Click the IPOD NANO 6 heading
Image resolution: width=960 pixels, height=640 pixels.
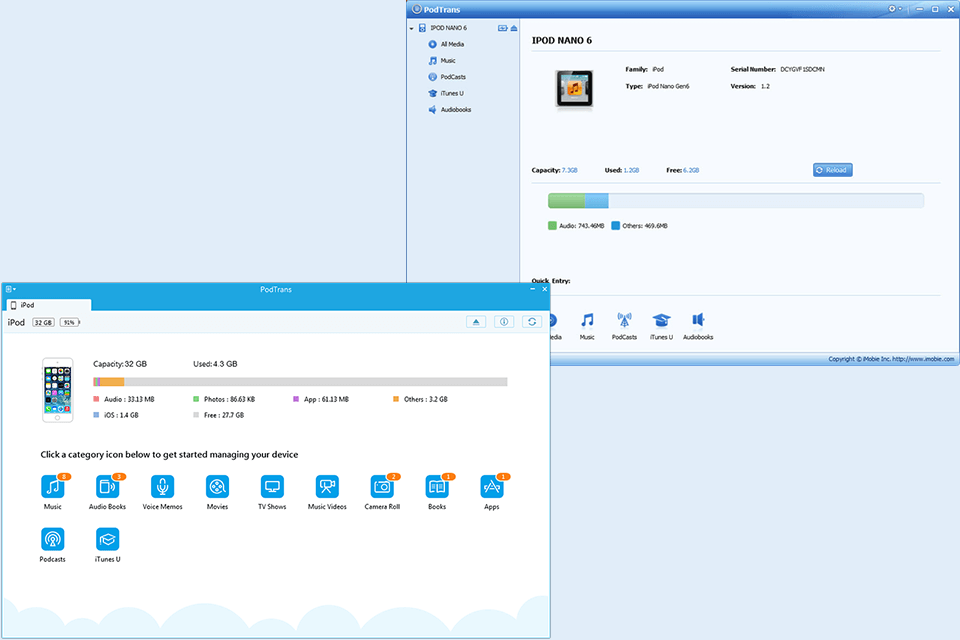562,40
